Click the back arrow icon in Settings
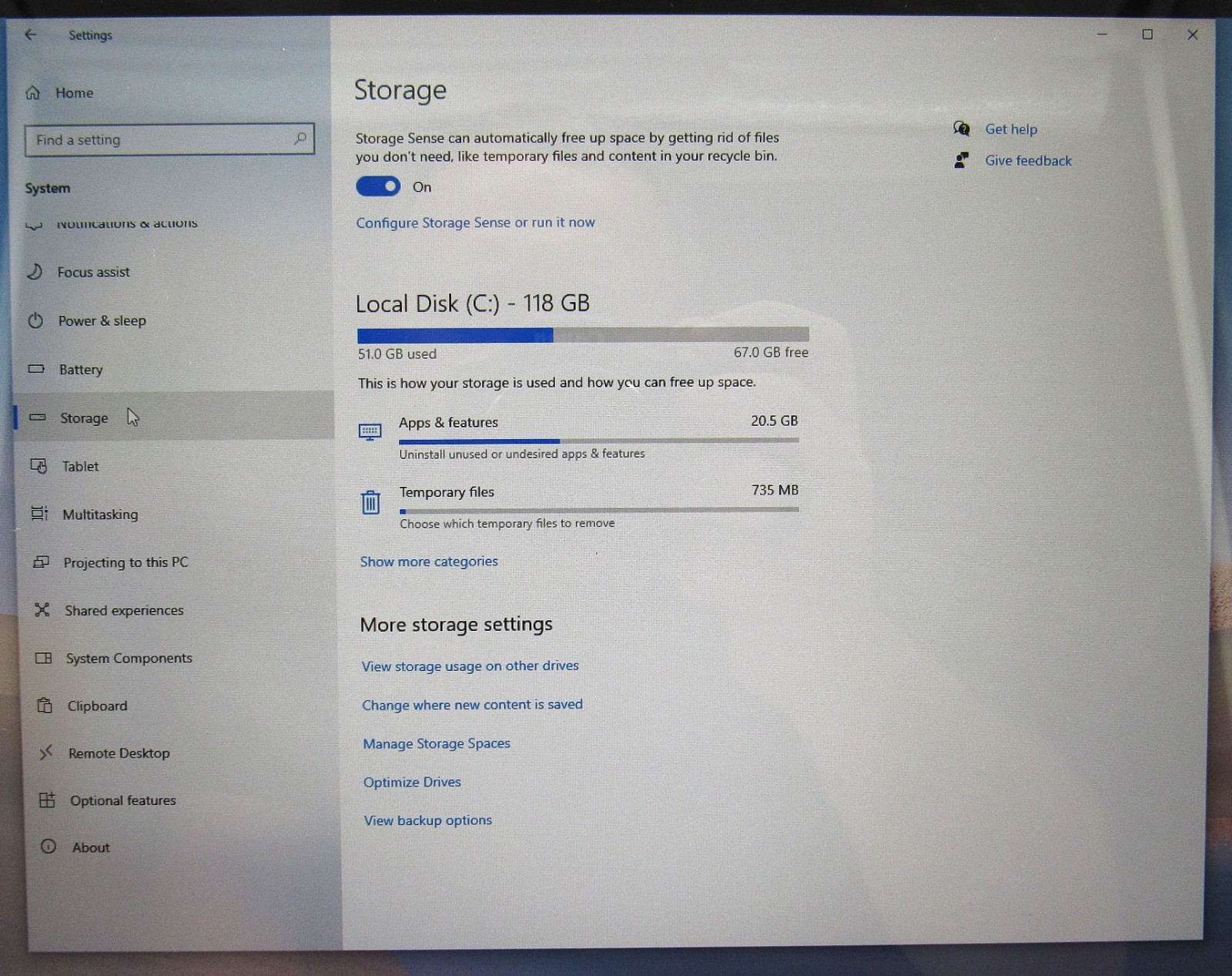 coord(31,35)
